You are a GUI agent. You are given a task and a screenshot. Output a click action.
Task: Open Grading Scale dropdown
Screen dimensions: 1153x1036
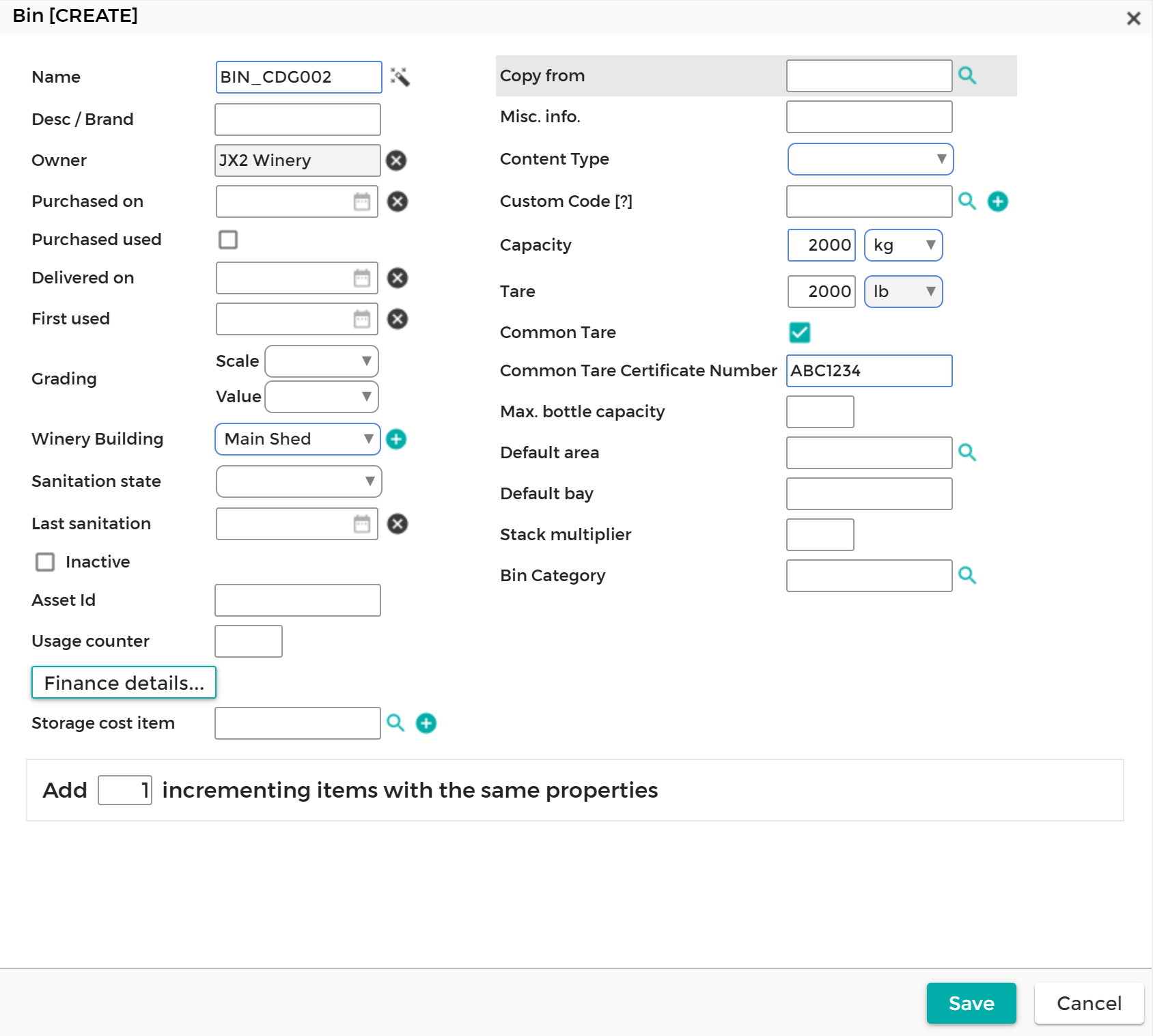322,361
